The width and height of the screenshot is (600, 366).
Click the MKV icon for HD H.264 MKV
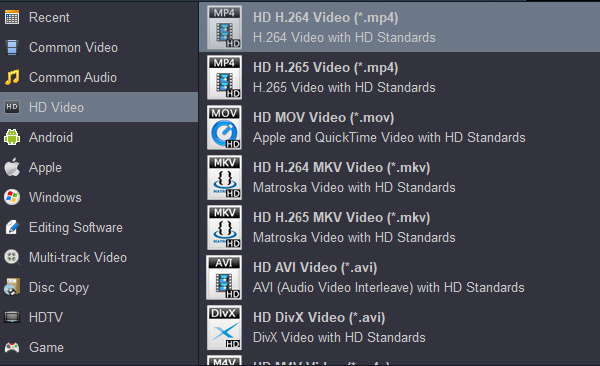(x=224, y=178)
